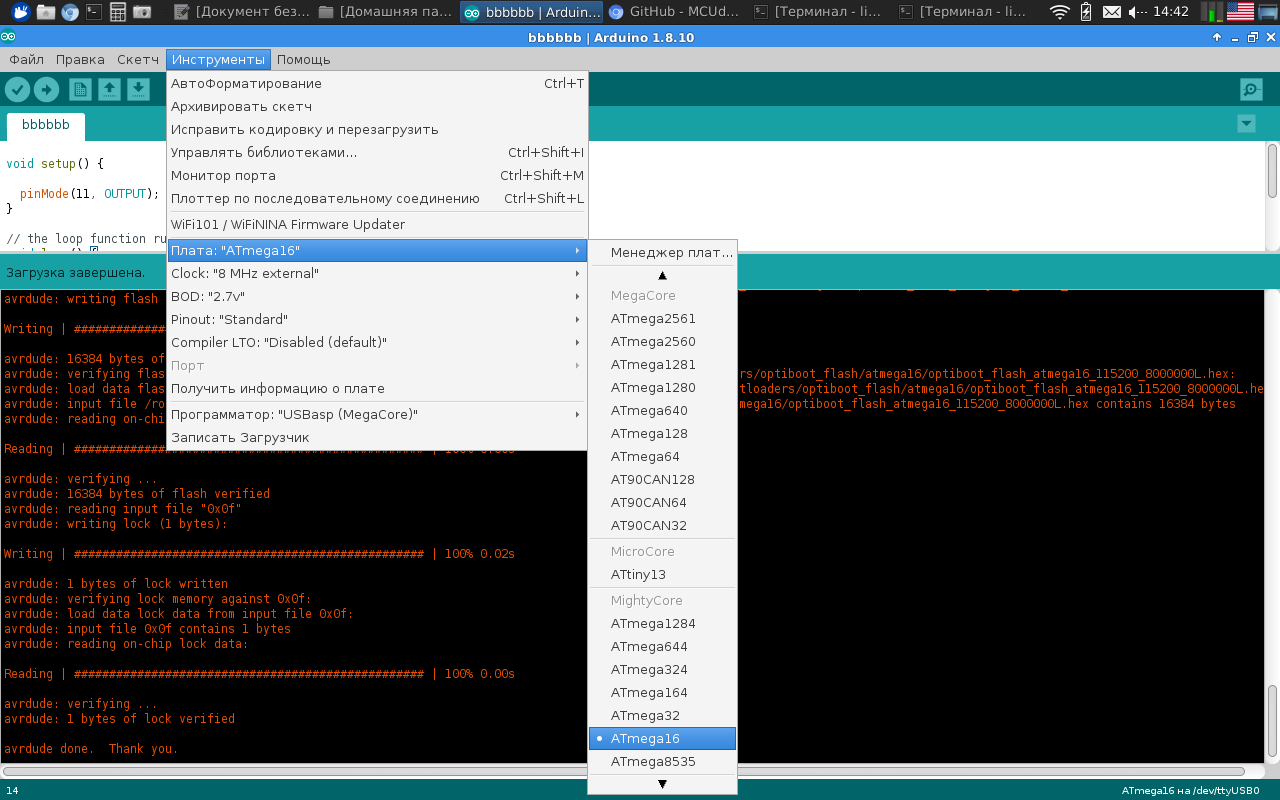Create a new sketch with New icon
Viewport: 1280px width, 800px height.
(80, 90)
